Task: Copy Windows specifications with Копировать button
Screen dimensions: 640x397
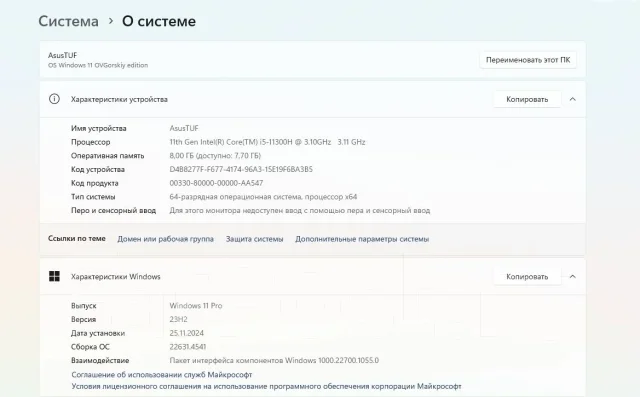Action: (x=527, y=277)
